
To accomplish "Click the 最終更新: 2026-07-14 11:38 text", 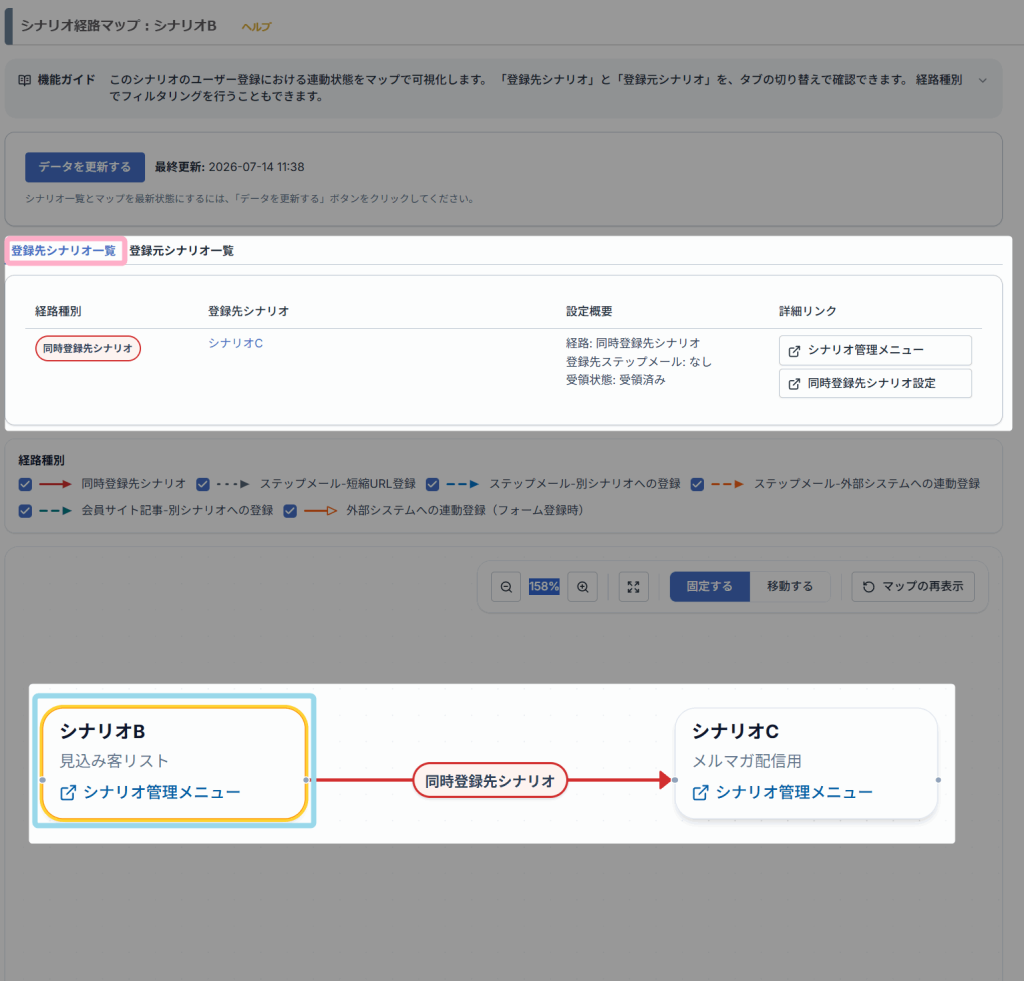I will coord(230,167).
